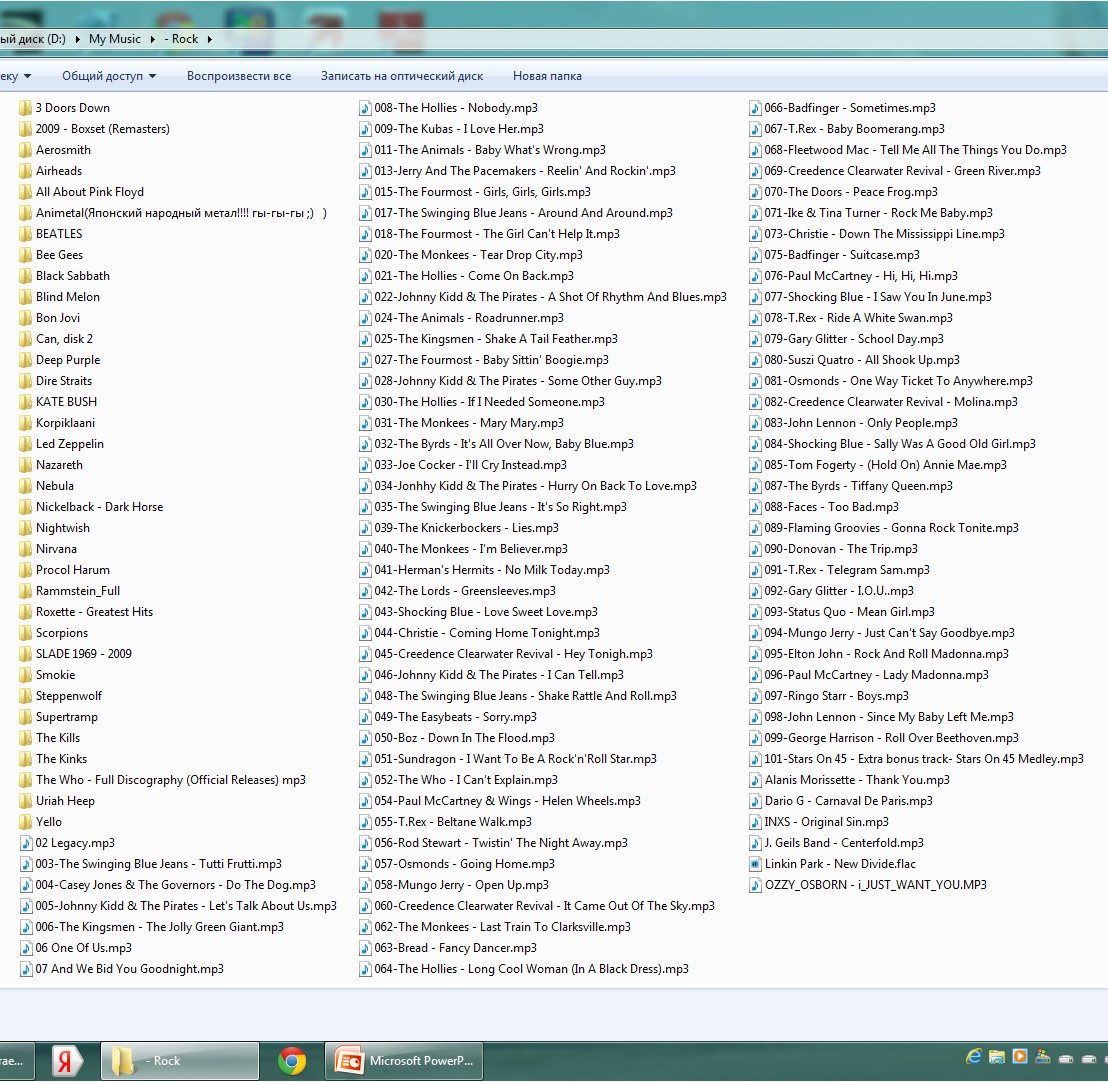This screenshot has width=1108, height=1082.
Task: Expand the drive D: breadcrumb arrow
Action: (x=77, y=39)
